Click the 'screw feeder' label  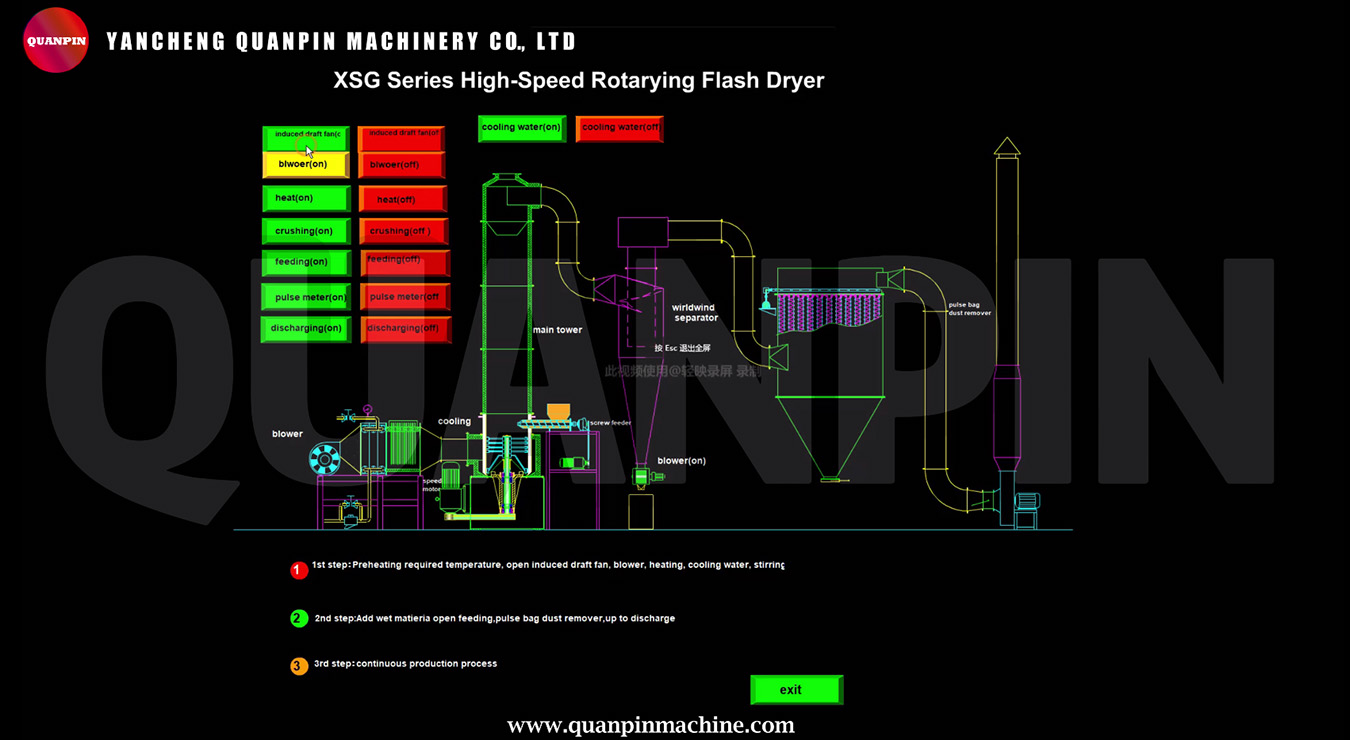(610, 423)
